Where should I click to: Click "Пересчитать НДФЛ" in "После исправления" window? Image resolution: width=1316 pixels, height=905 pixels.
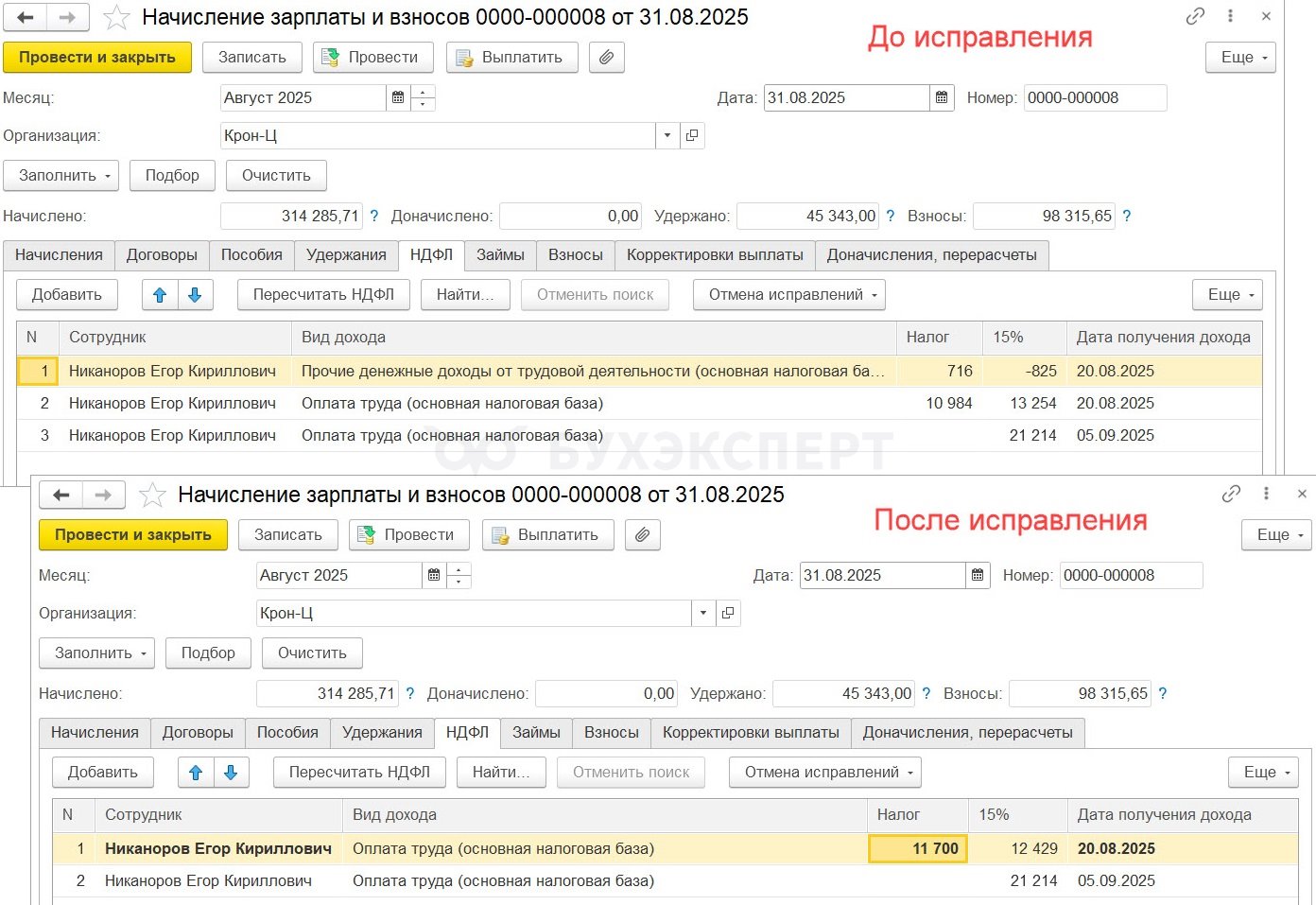359,773
